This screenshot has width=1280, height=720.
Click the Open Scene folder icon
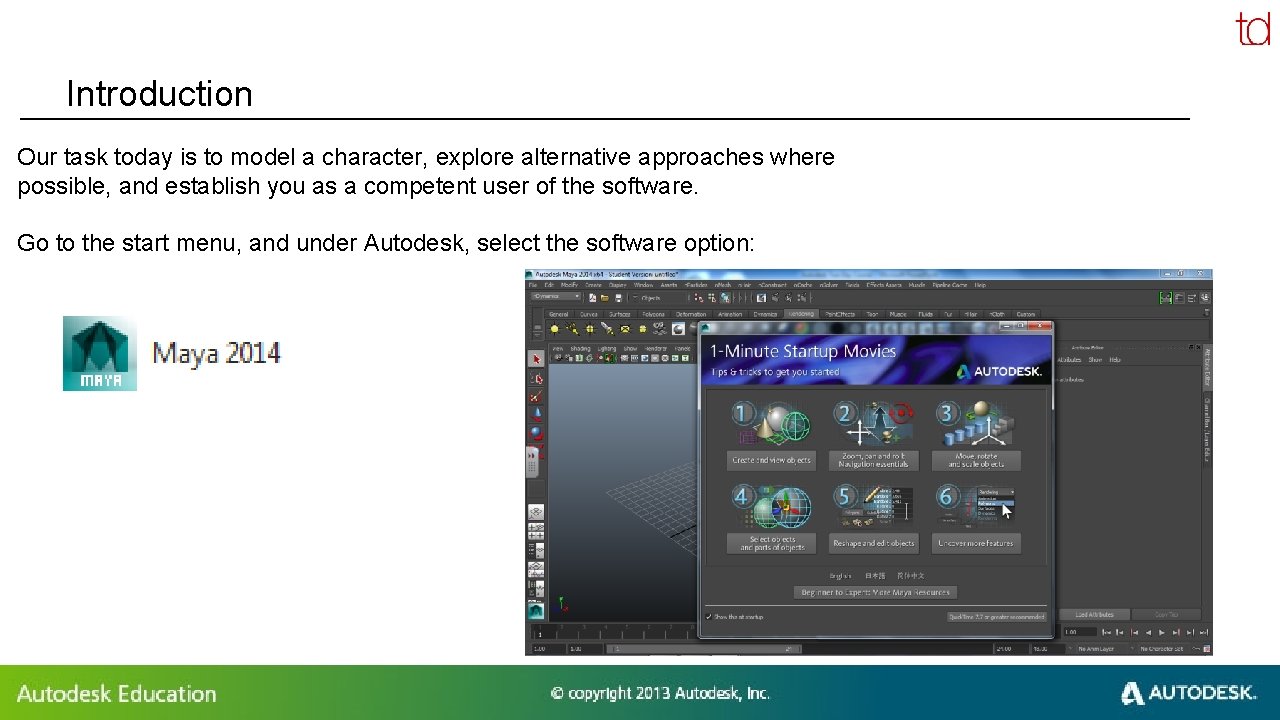pos(606,297)
